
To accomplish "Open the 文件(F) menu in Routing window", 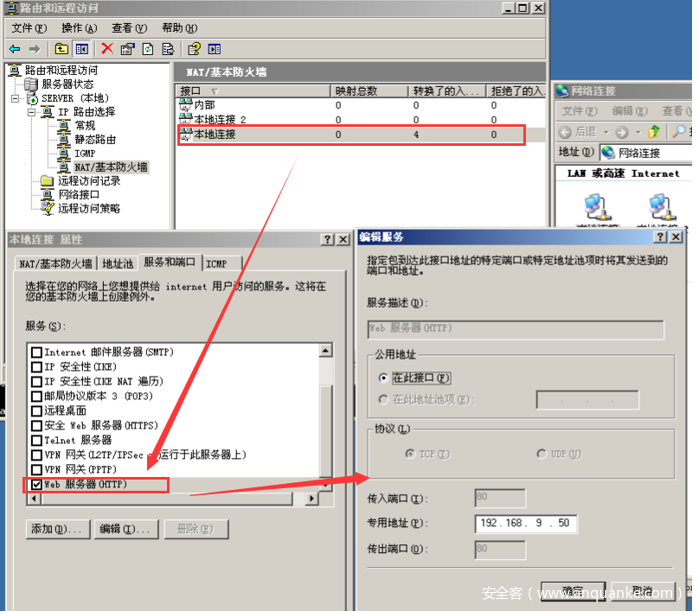I will pos(29,28).
